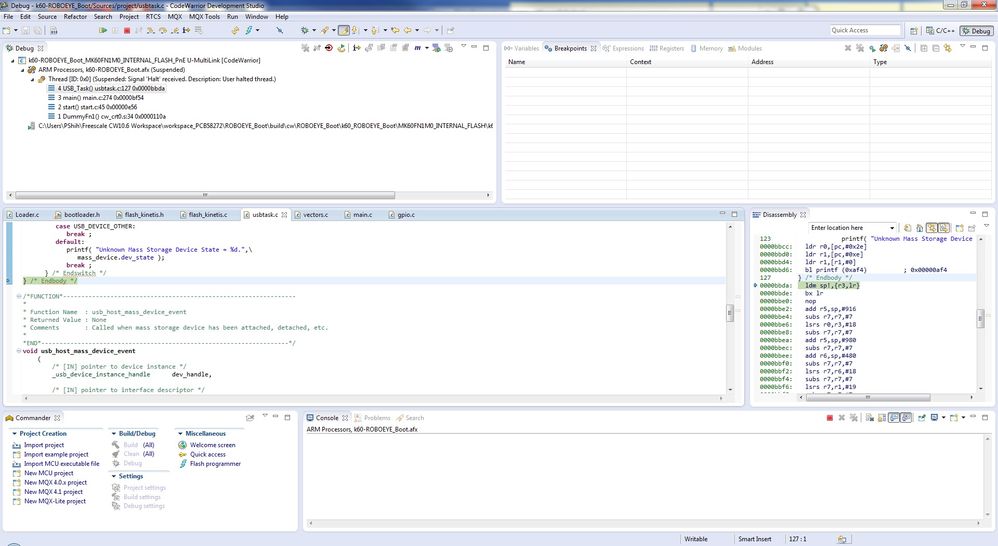This screenshot has width=998, height=546.
Task: Collapse Miscellaneous section in Commander
Action: [180, 433]
